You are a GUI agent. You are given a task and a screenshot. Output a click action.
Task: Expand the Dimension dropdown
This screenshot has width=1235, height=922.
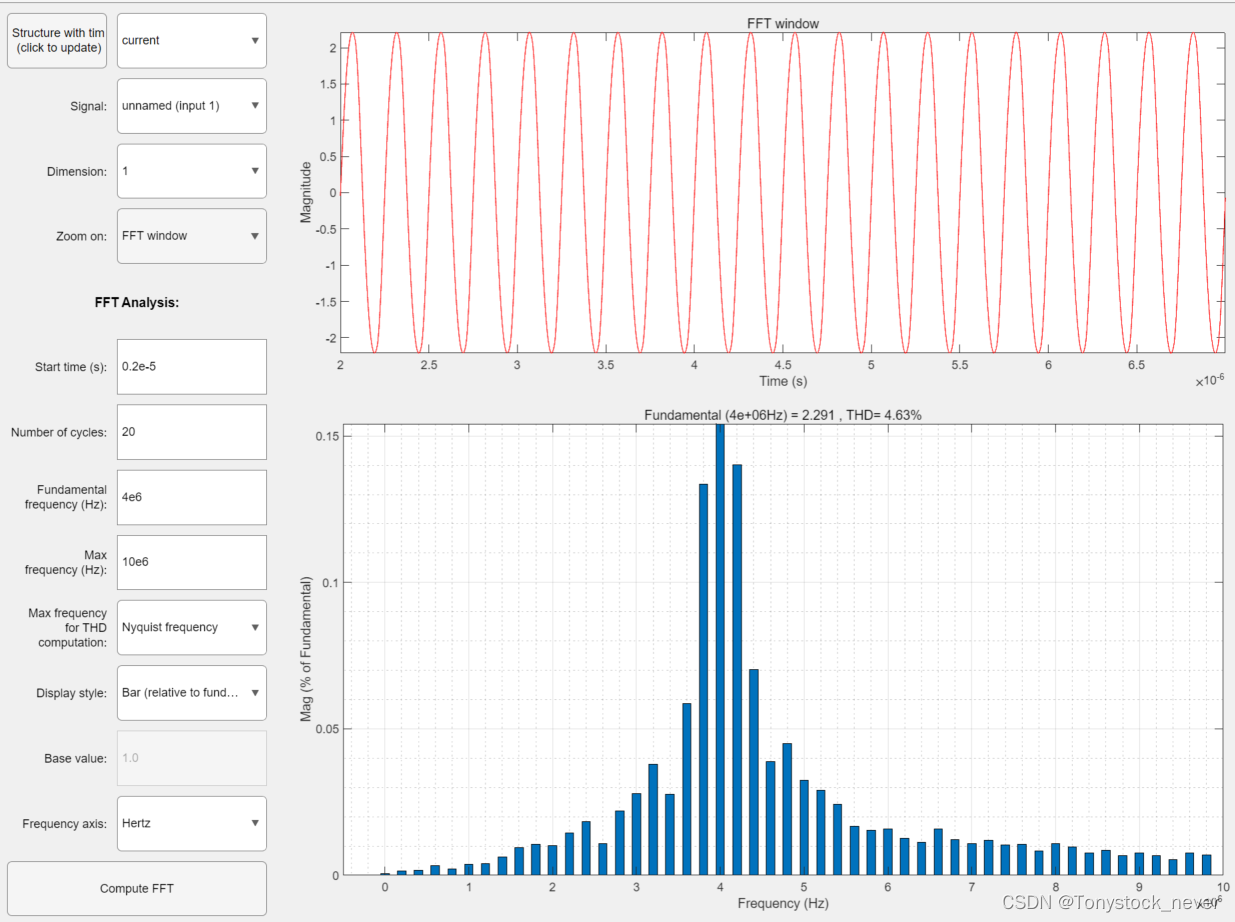(191, 170)
